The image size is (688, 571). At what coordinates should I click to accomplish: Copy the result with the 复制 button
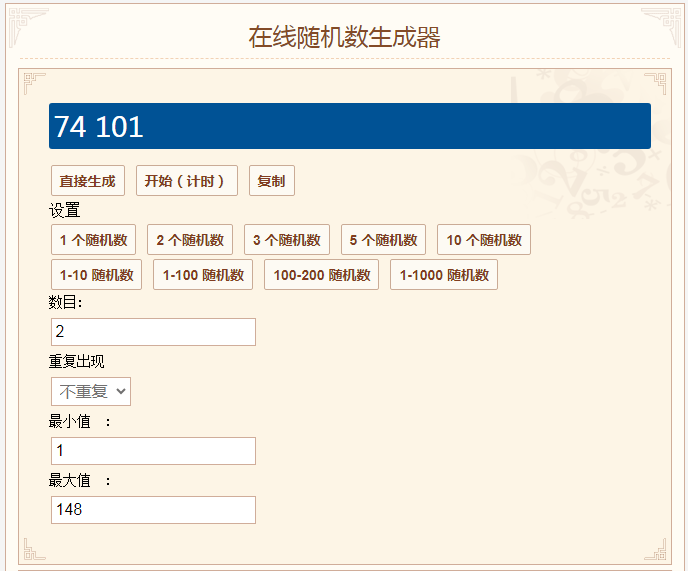coord(271,181)
